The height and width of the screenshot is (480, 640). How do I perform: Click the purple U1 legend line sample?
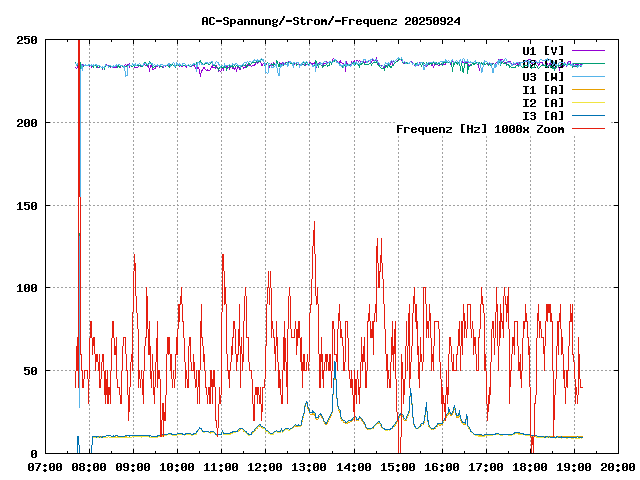point(589,50)
